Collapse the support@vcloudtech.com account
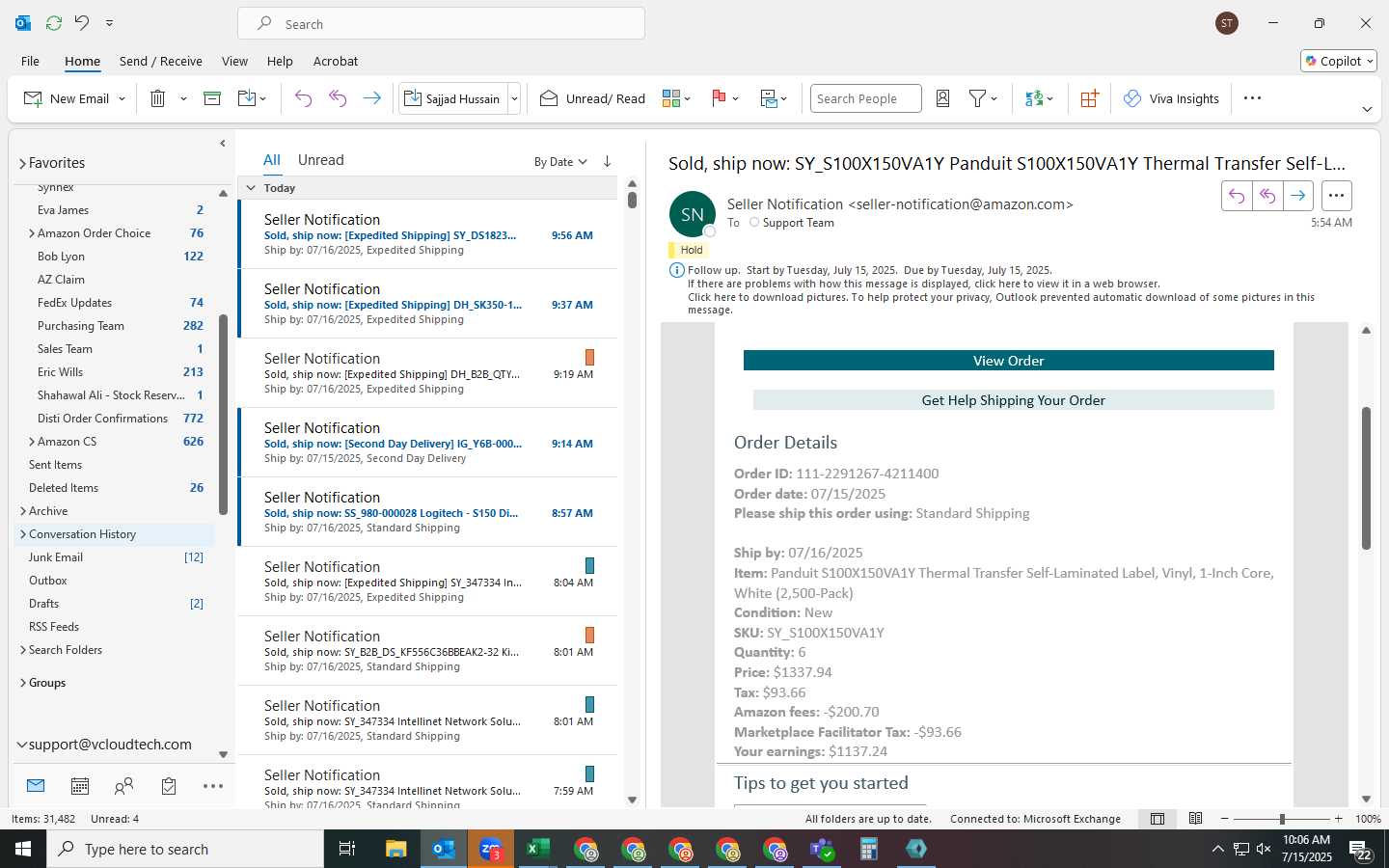Viewport: 1389px width, 868px height. pyautogui.click(x=22, y=745)
